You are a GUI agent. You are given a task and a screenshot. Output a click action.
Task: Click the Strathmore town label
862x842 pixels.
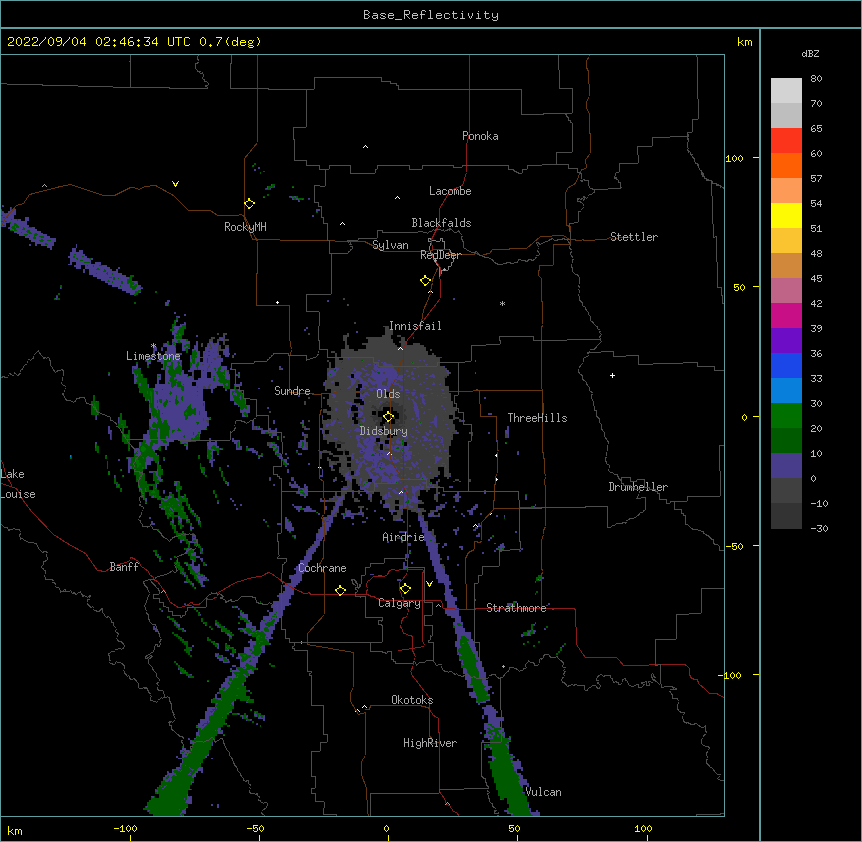click(516, 608)
